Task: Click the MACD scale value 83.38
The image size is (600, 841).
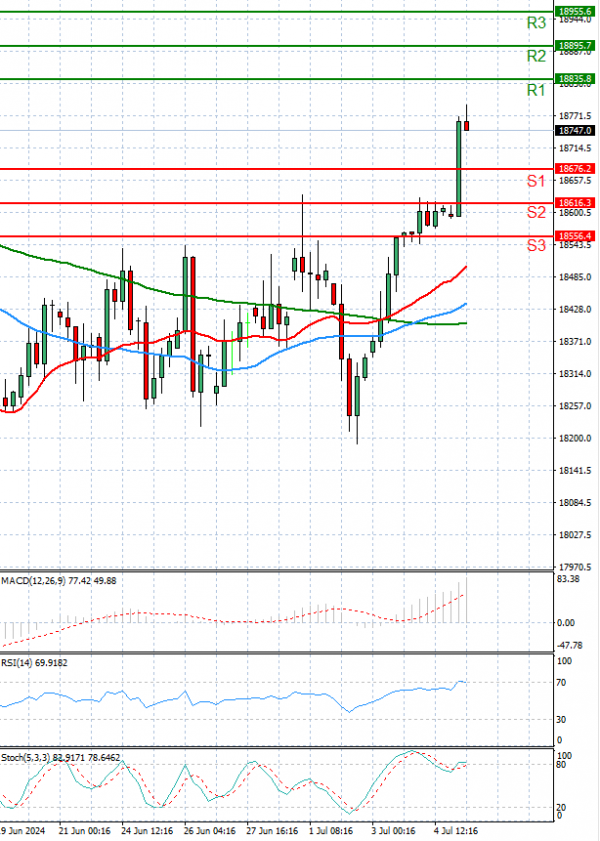Action: 568,579
